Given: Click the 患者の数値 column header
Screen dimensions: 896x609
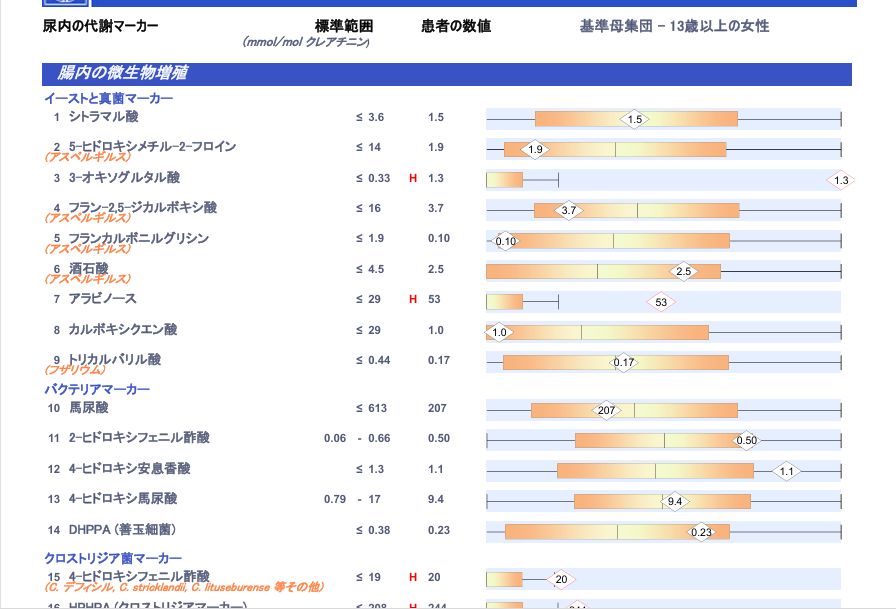Looking at the screenshot, I should click(456, 26).
